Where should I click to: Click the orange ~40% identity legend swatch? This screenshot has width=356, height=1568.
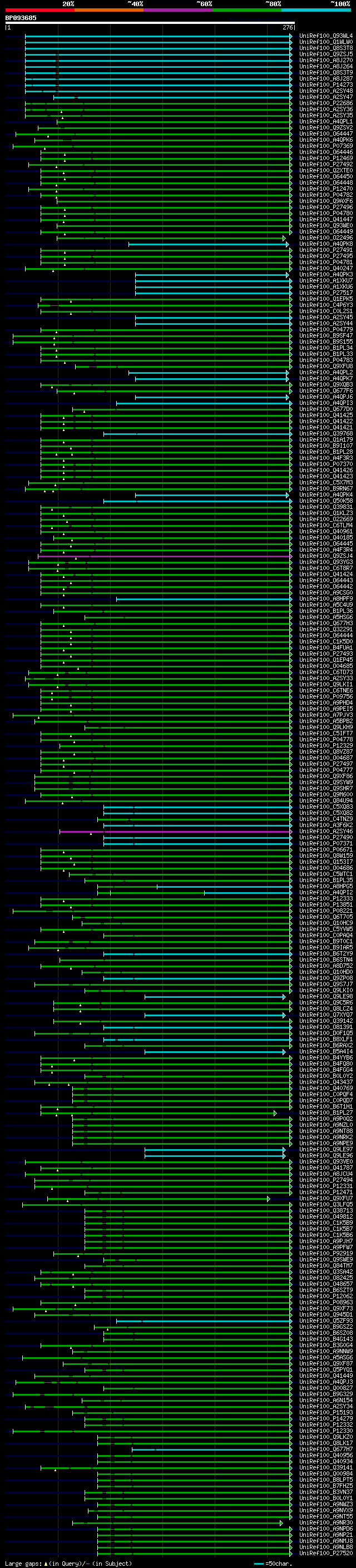(109, 10)
